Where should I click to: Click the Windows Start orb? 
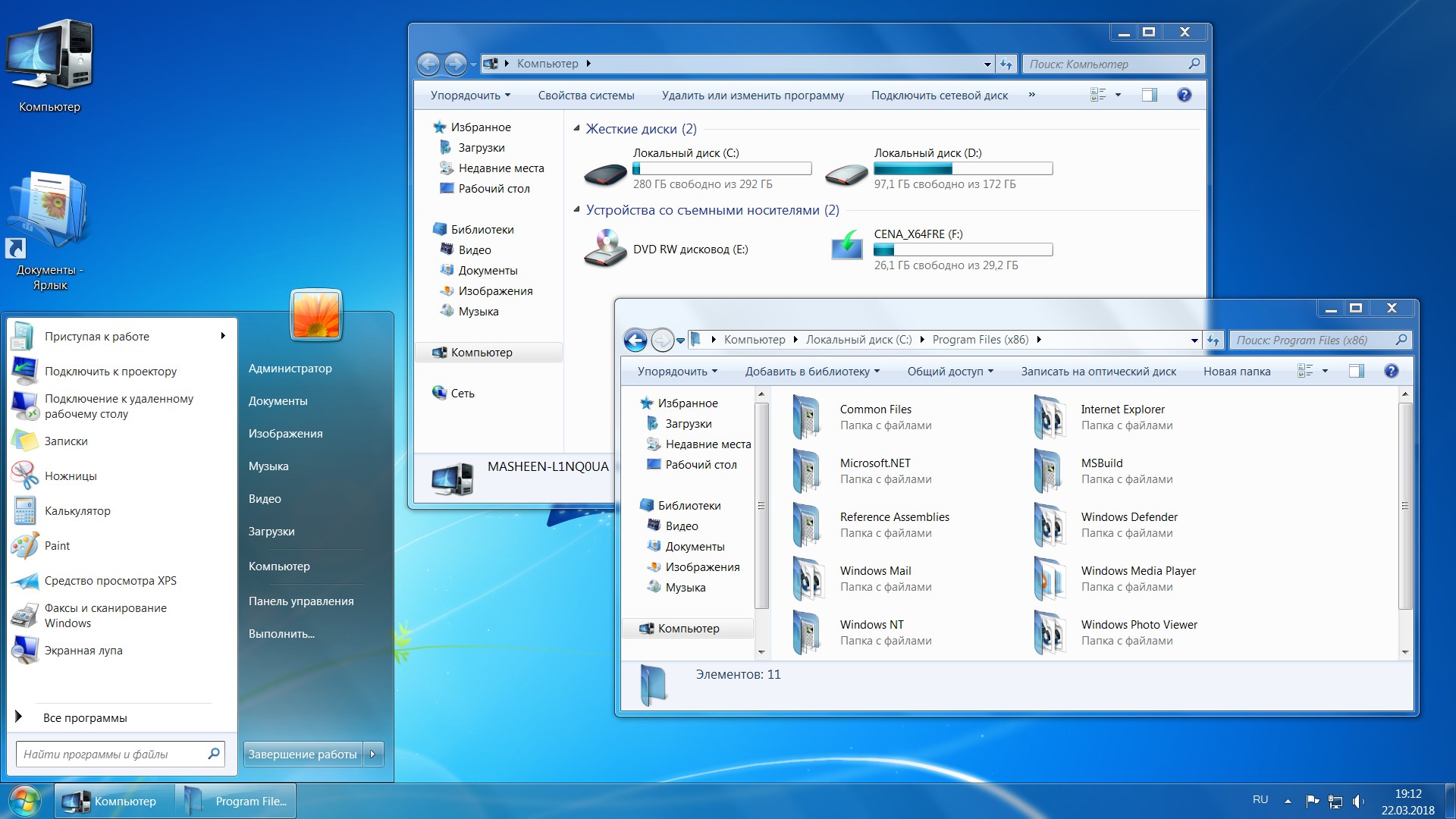pos(24,801)
